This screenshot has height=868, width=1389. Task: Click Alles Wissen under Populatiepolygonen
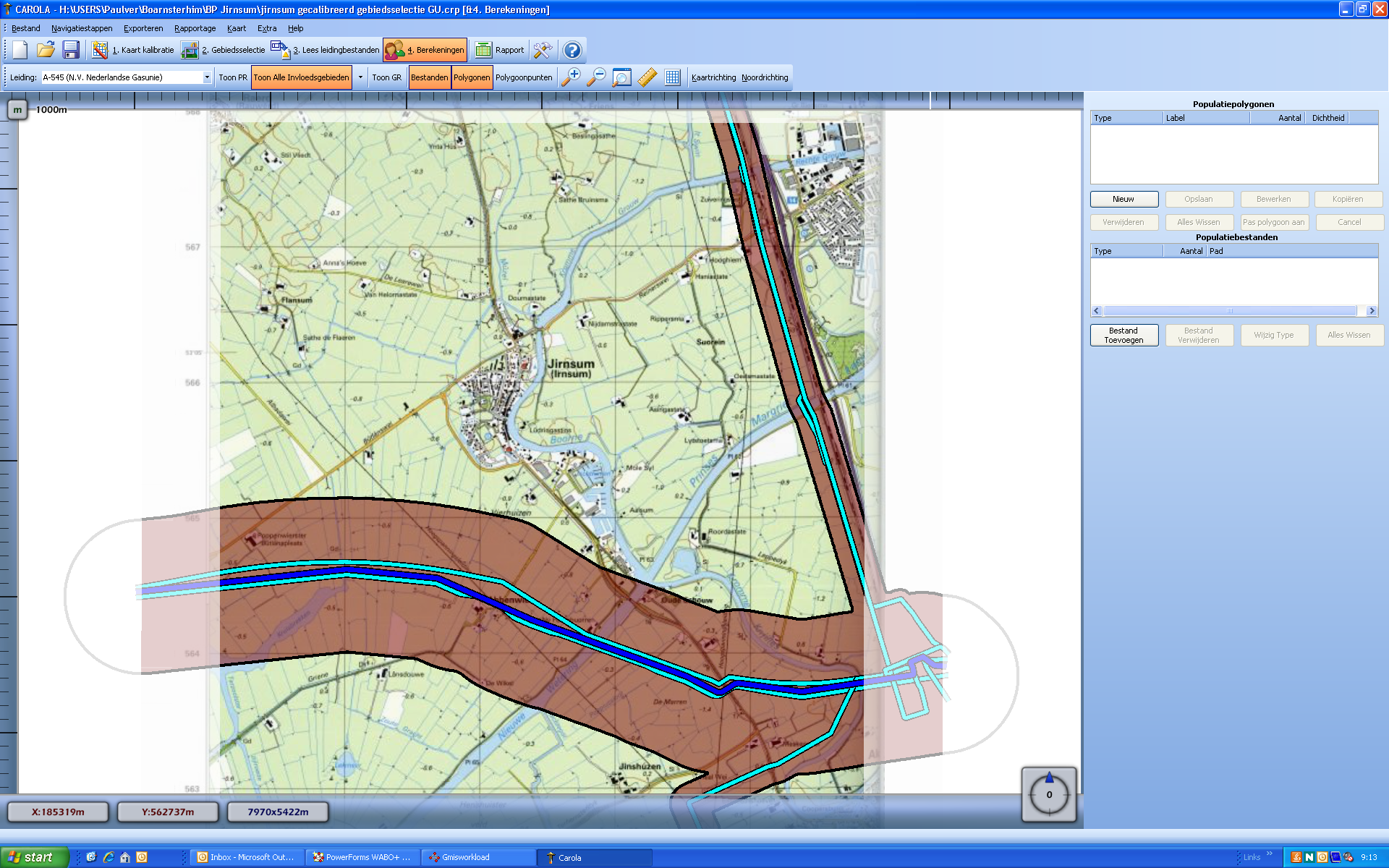(1199, 222)
